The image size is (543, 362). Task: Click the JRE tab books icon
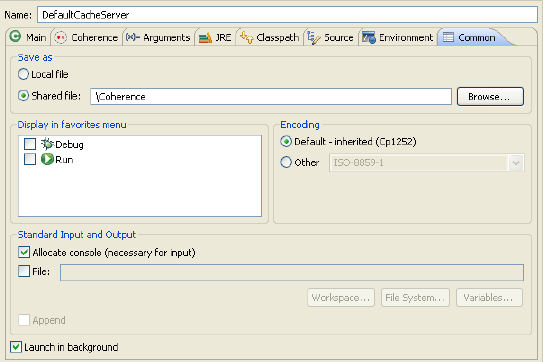(x=205, y=38)
